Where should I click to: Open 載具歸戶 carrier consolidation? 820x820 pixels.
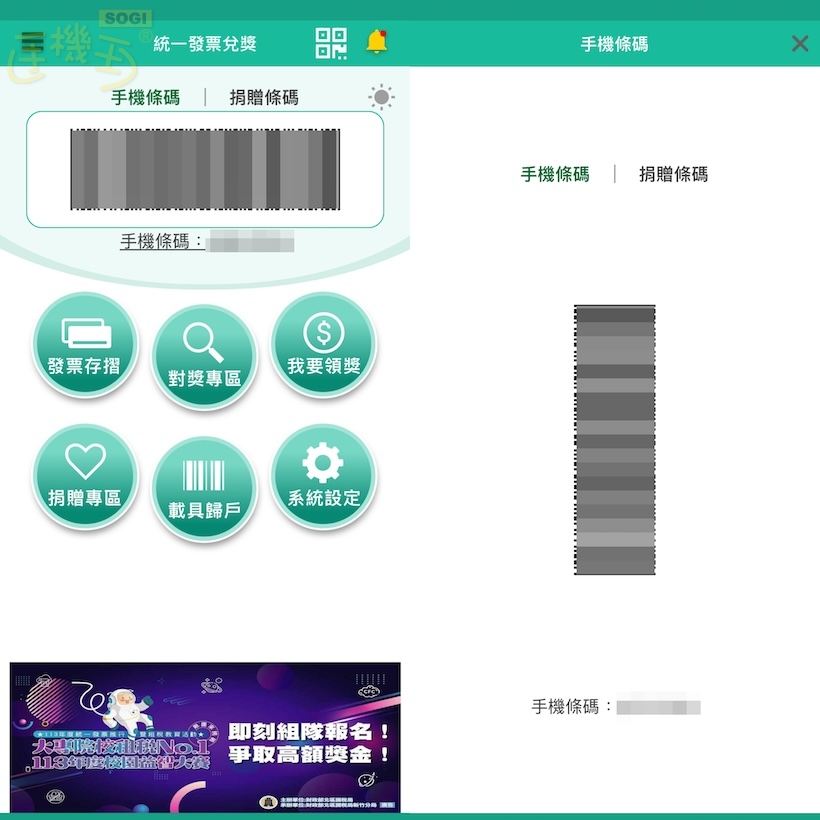[204, 487]
